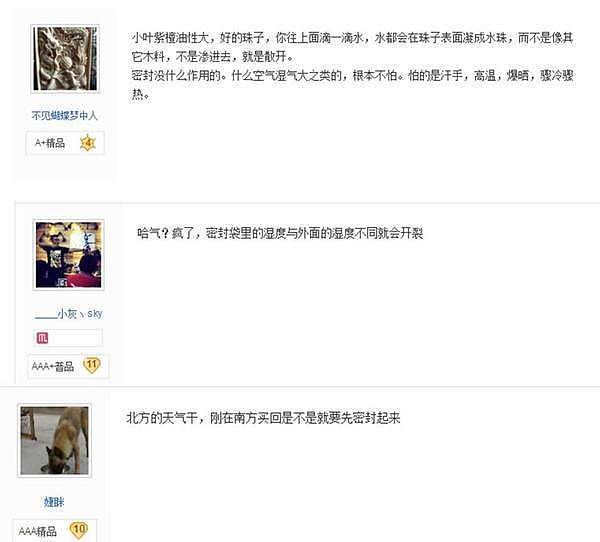Click the reply starting 北方的天气干

pos(263,418)
